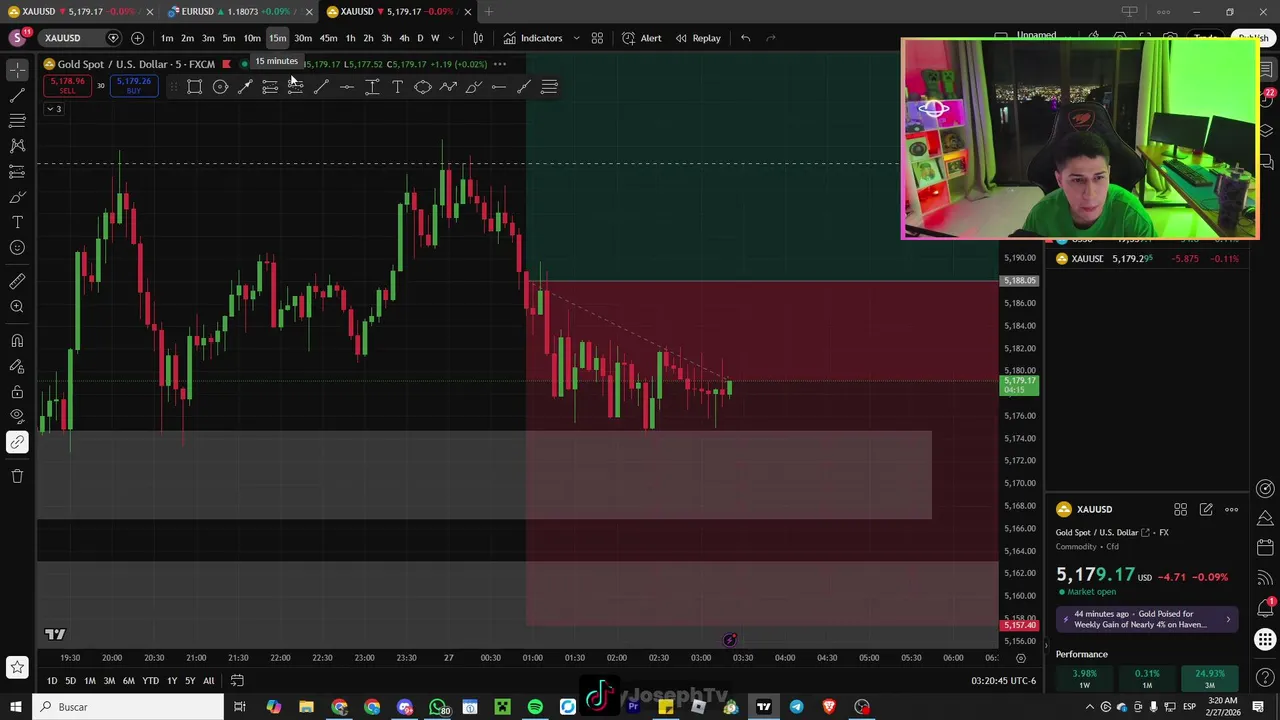Toggle stay in drawing mode
Screen dimensions: 1280x720
pyautogui.click(x=17, y=366)
